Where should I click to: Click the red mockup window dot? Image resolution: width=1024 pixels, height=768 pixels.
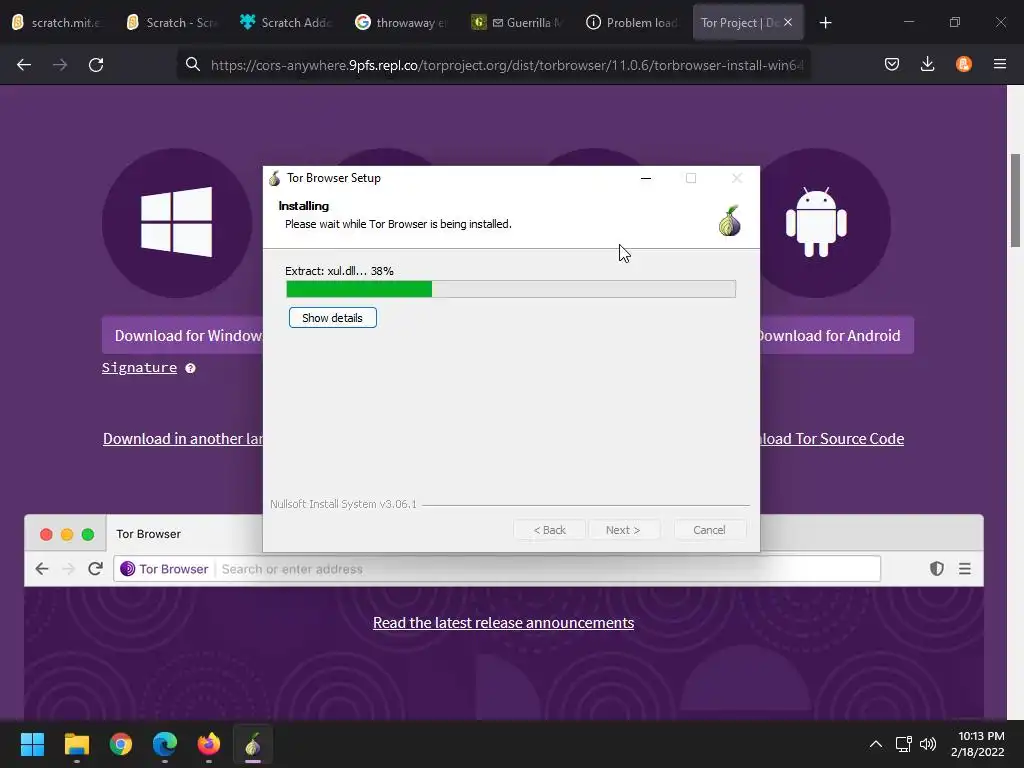tap(46, 534)
